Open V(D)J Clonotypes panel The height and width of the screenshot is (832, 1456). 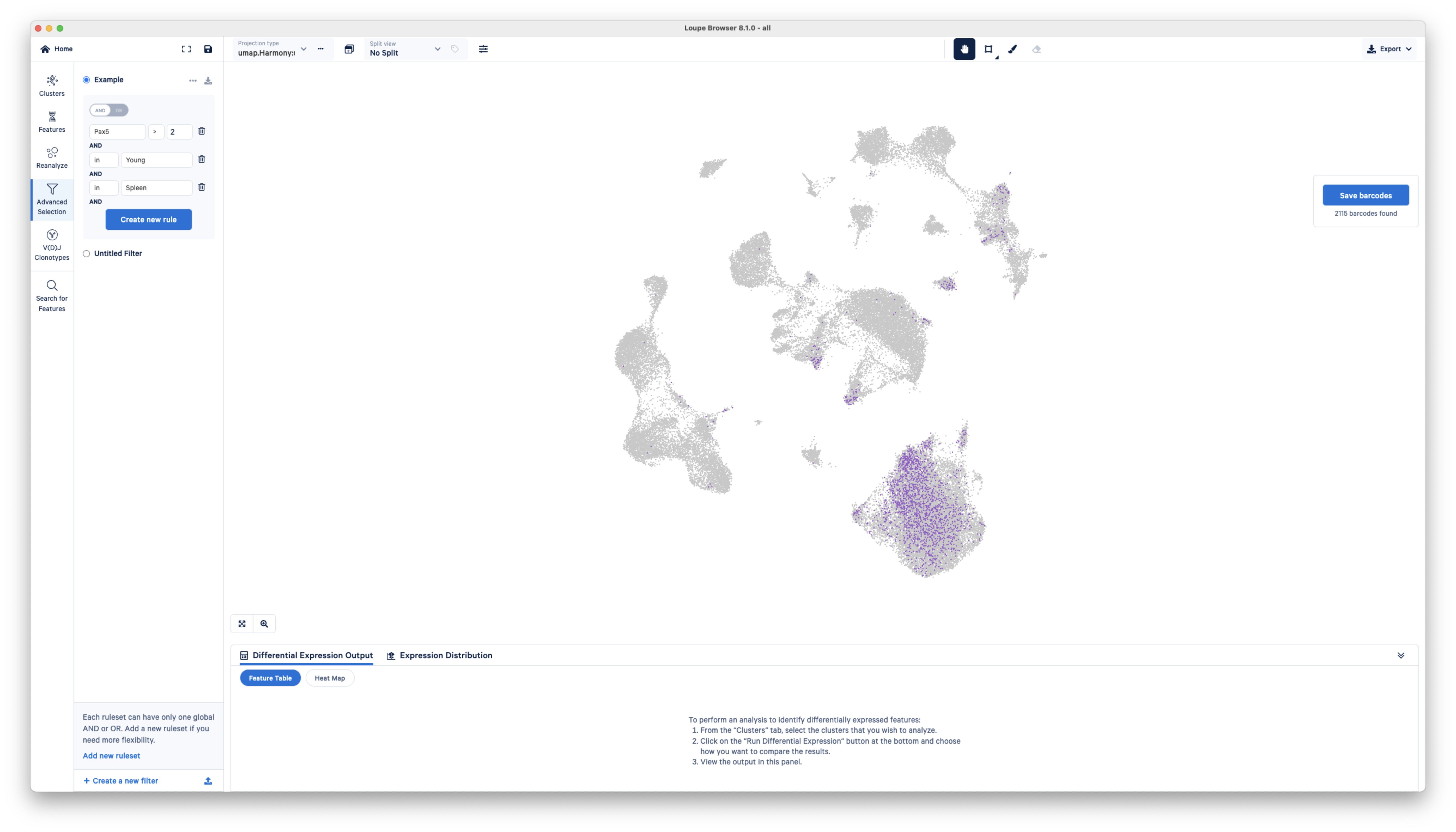pyautogui.click(x=51, y=245)
